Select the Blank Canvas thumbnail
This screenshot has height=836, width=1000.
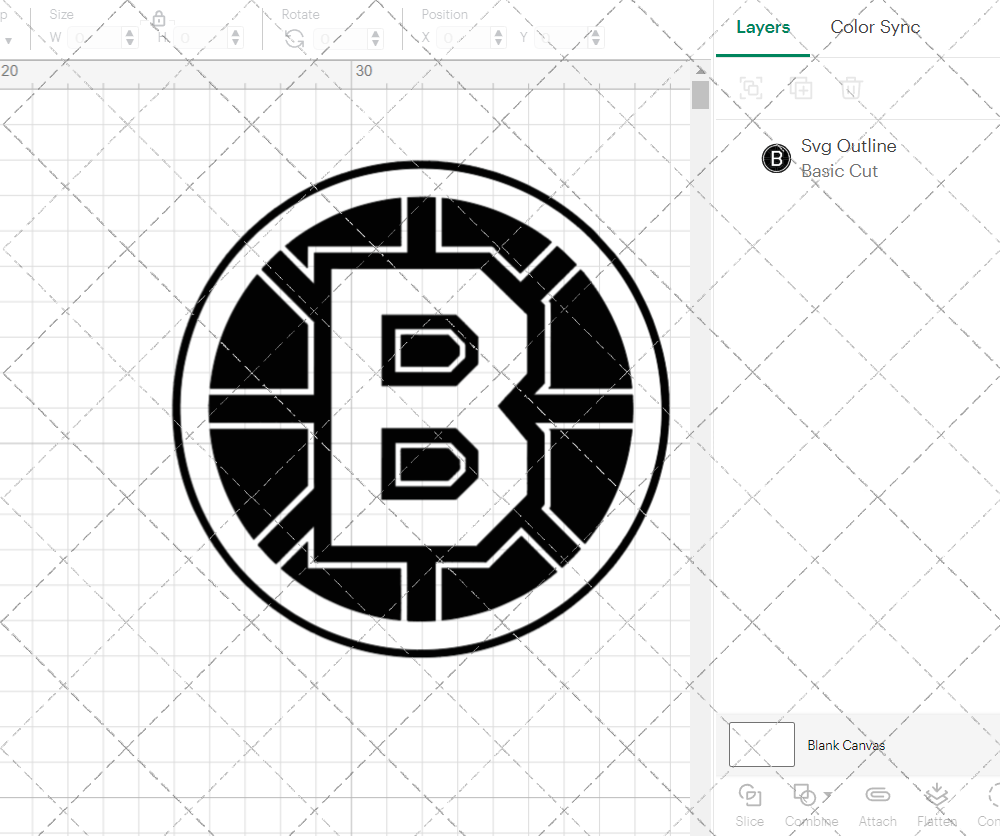(x=761, y=744)
